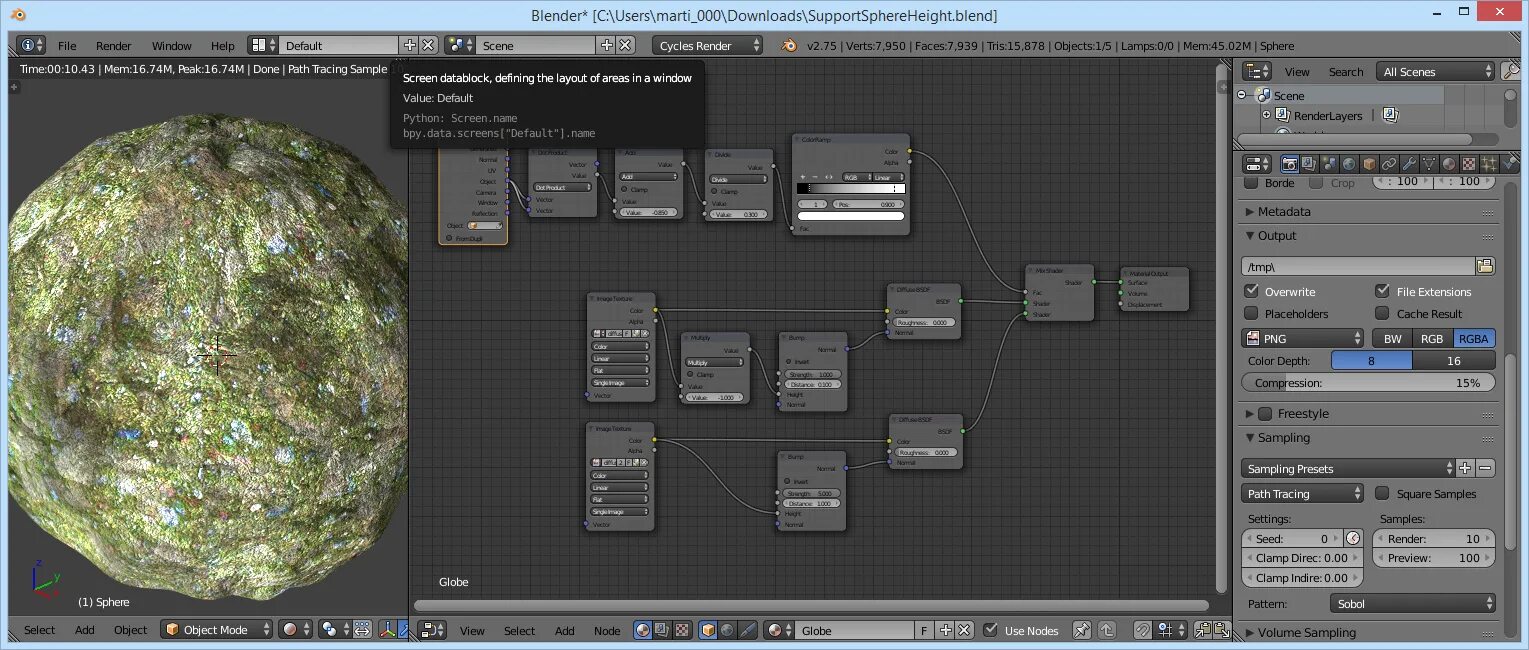Toggle the Overwrite checkbox
Viewport: 1529px width, 650px height.
tap(1251, 291)
